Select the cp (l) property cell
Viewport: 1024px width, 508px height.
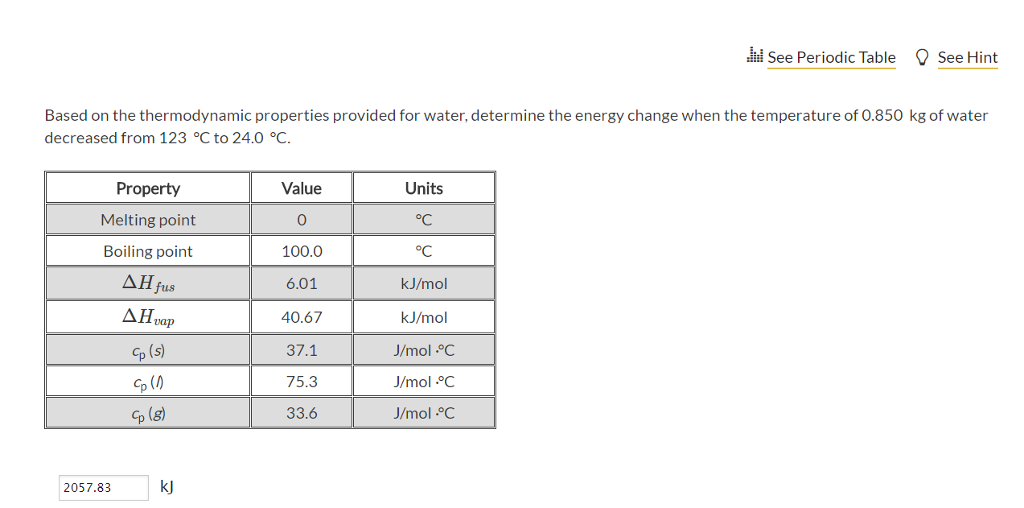coord(148,381)
